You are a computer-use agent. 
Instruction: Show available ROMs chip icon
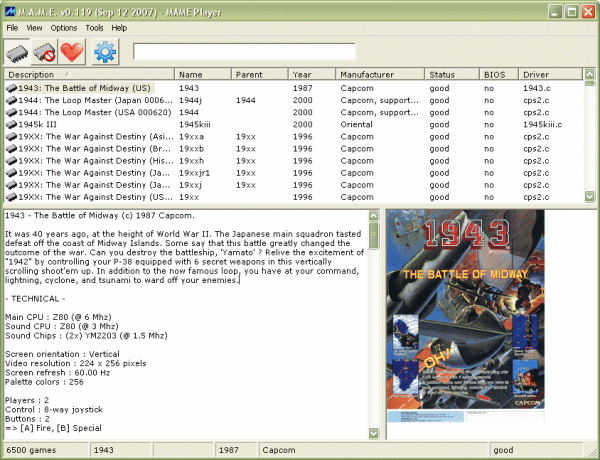[17, 52]
